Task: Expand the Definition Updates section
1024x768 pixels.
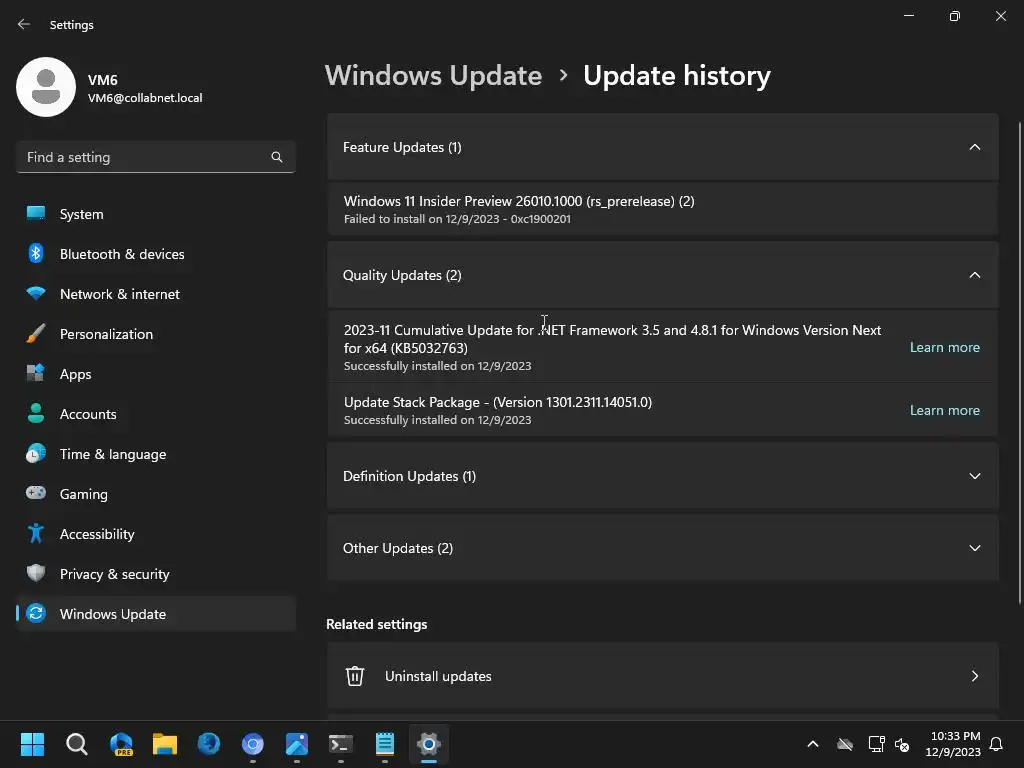Action: 975,476
